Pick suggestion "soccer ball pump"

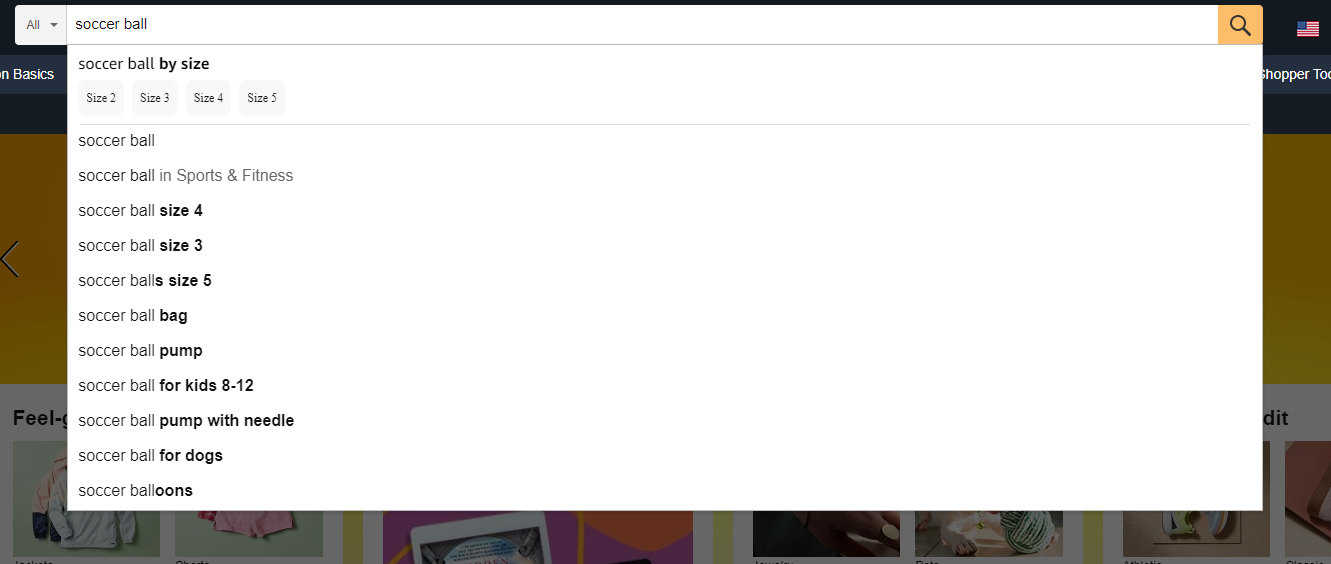[x=665, y=351]
